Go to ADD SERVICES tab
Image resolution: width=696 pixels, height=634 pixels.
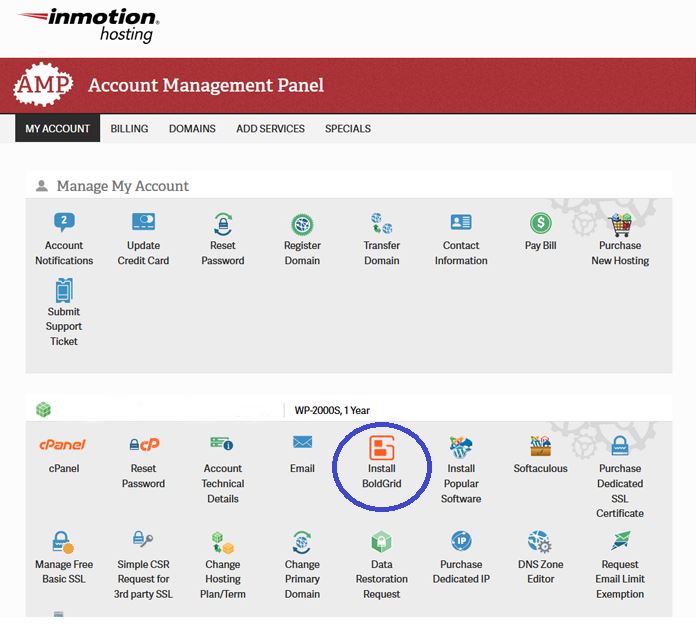click(270, 129)
